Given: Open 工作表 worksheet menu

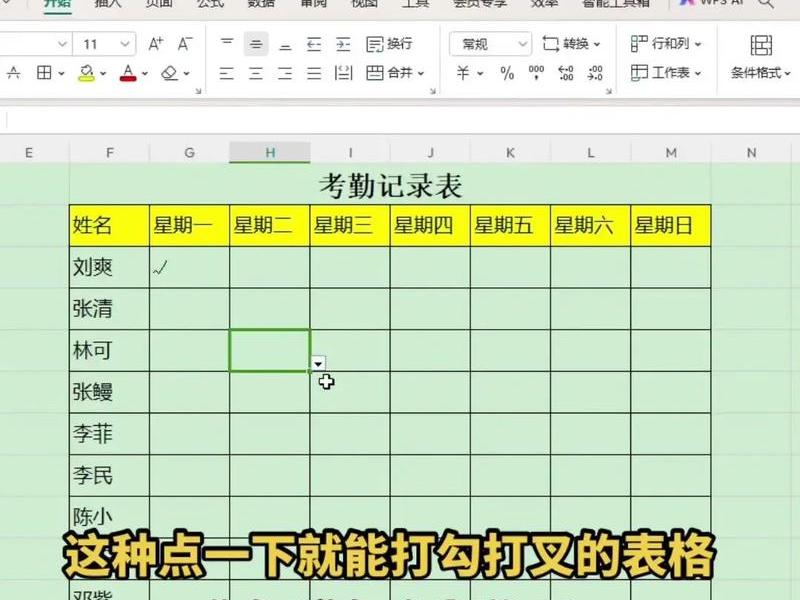Looking at the screenshot, I should click(666, 73).
